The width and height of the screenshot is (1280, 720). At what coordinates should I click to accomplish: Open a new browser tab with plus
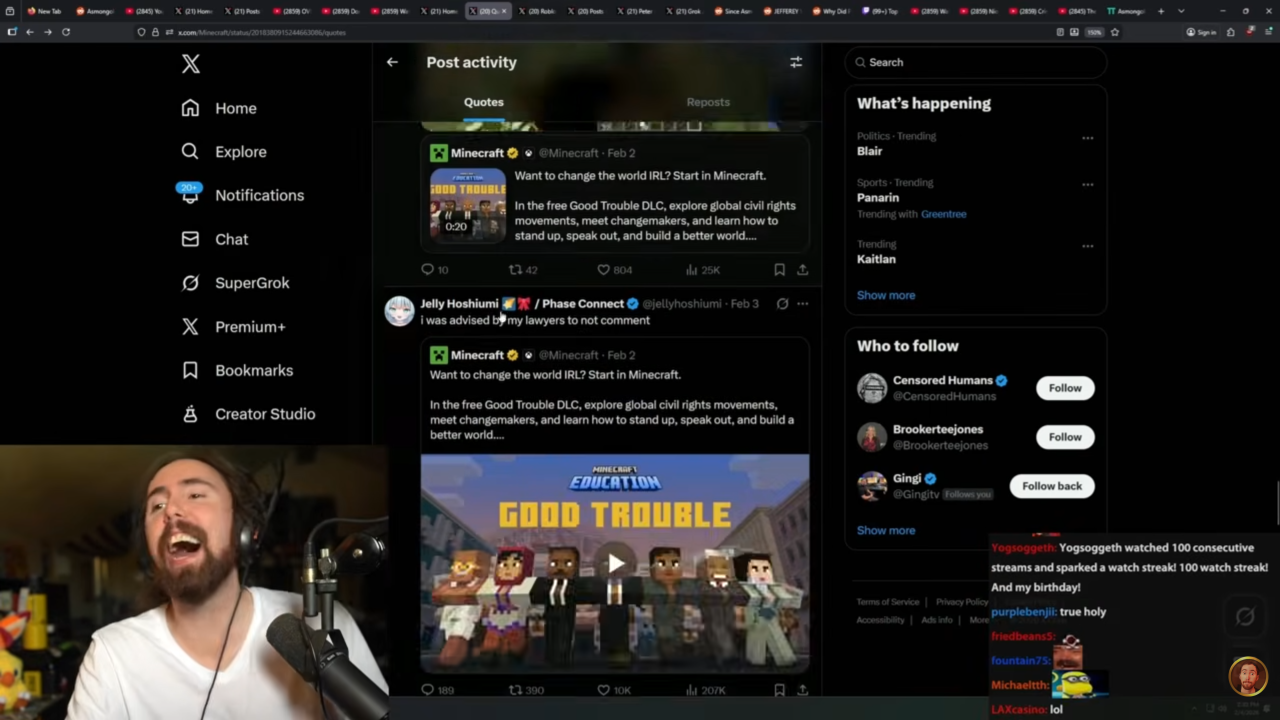pos(1161,11)
